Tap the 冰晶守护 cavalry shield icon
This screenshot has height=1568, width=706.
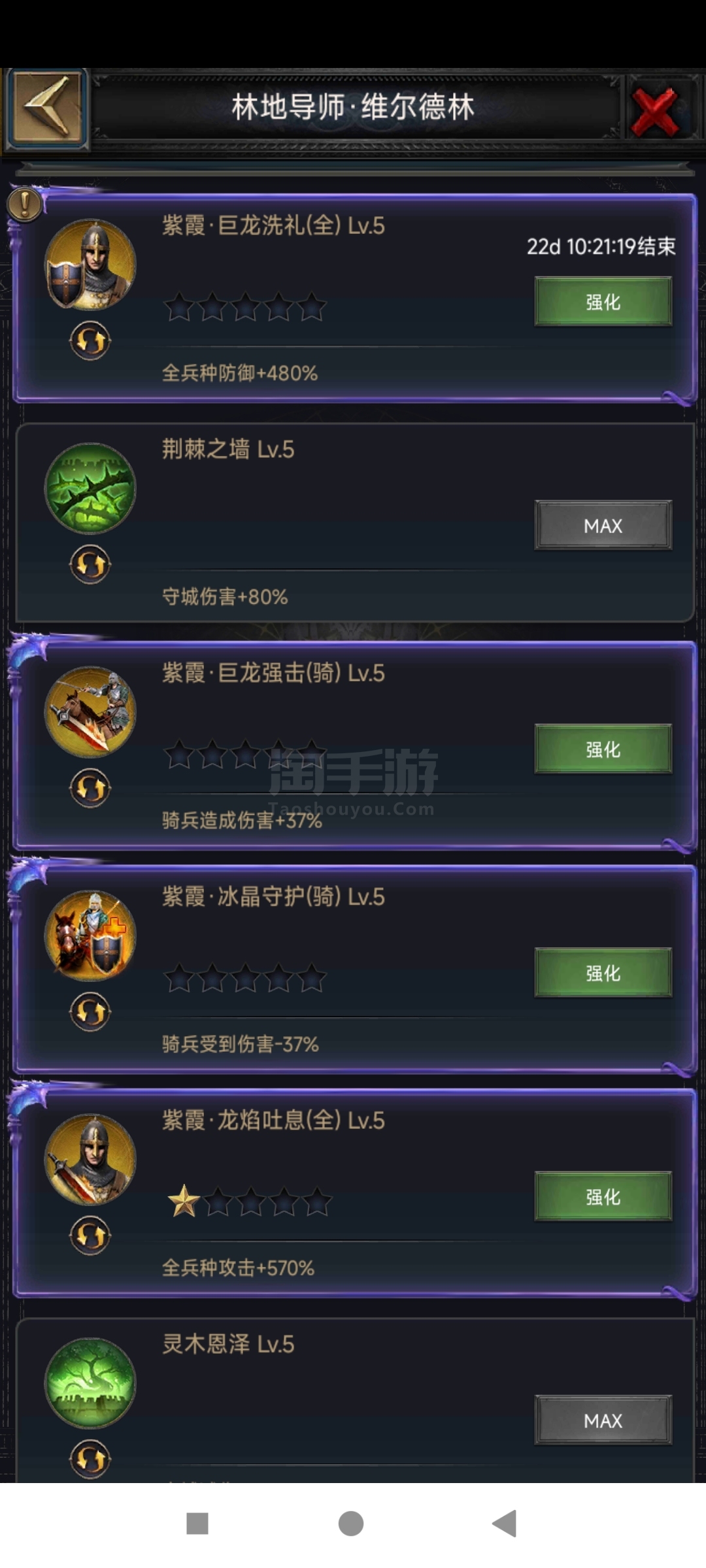[90, 936]
